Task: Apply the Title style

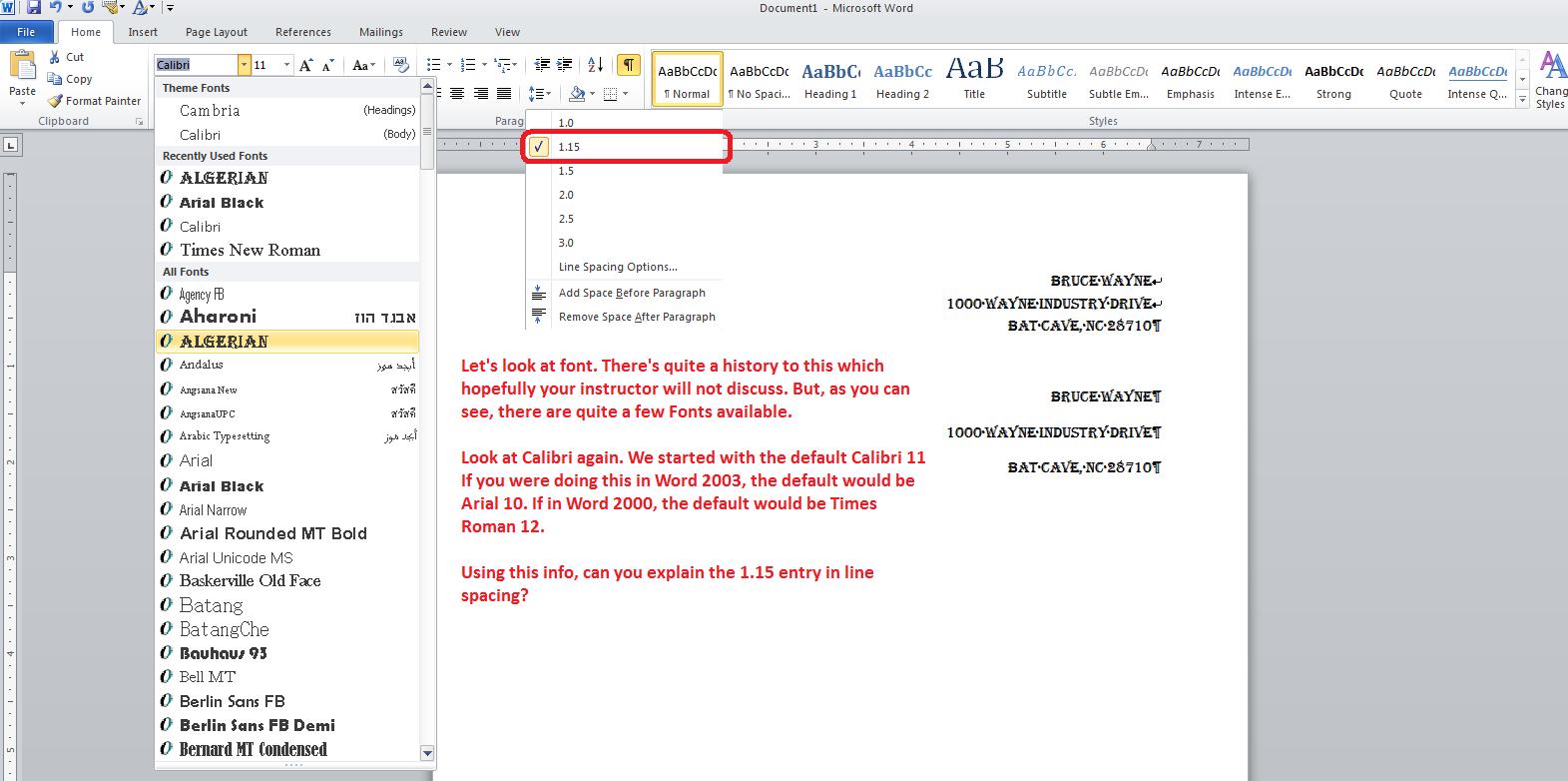Action: (974, 79)
